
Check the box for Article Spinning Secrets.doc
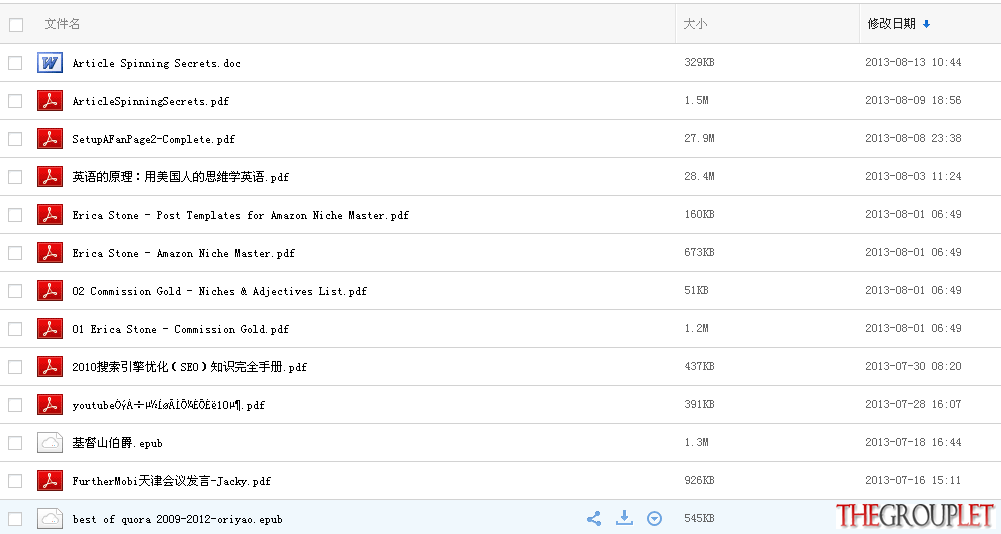(15, 63)
